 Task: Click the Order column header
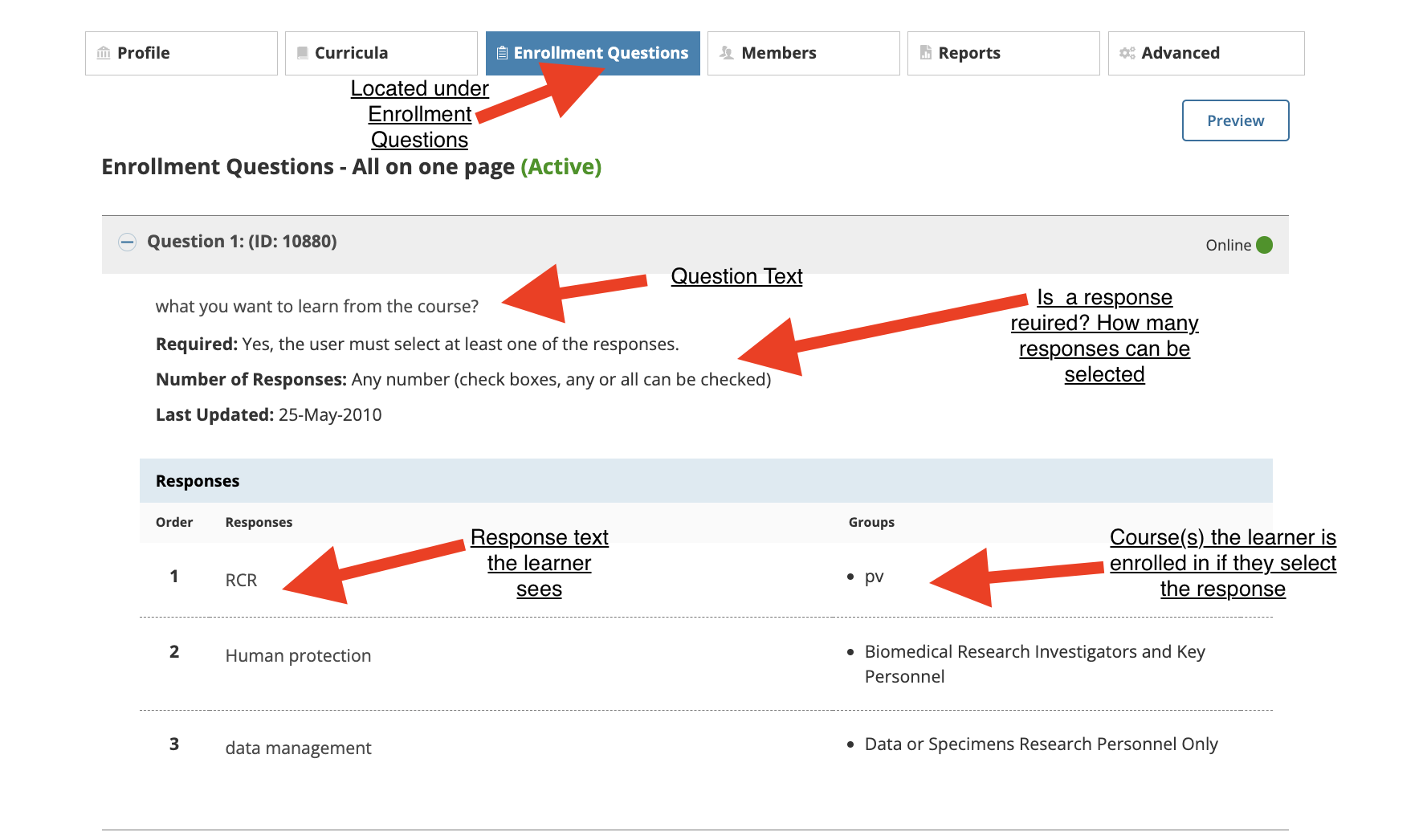point(174,522)
